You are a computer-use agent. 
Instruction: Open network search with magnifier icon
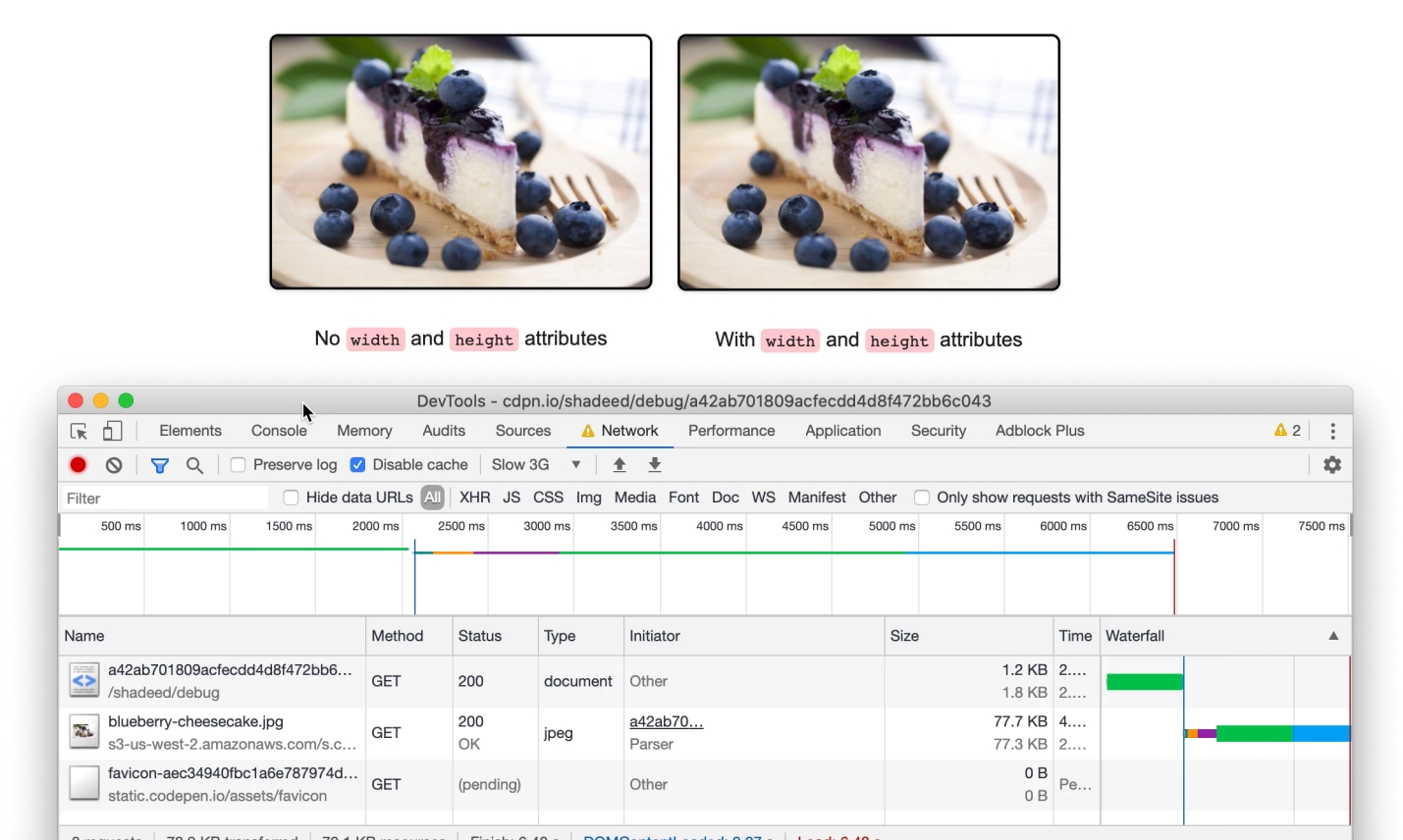pos(194,465)
